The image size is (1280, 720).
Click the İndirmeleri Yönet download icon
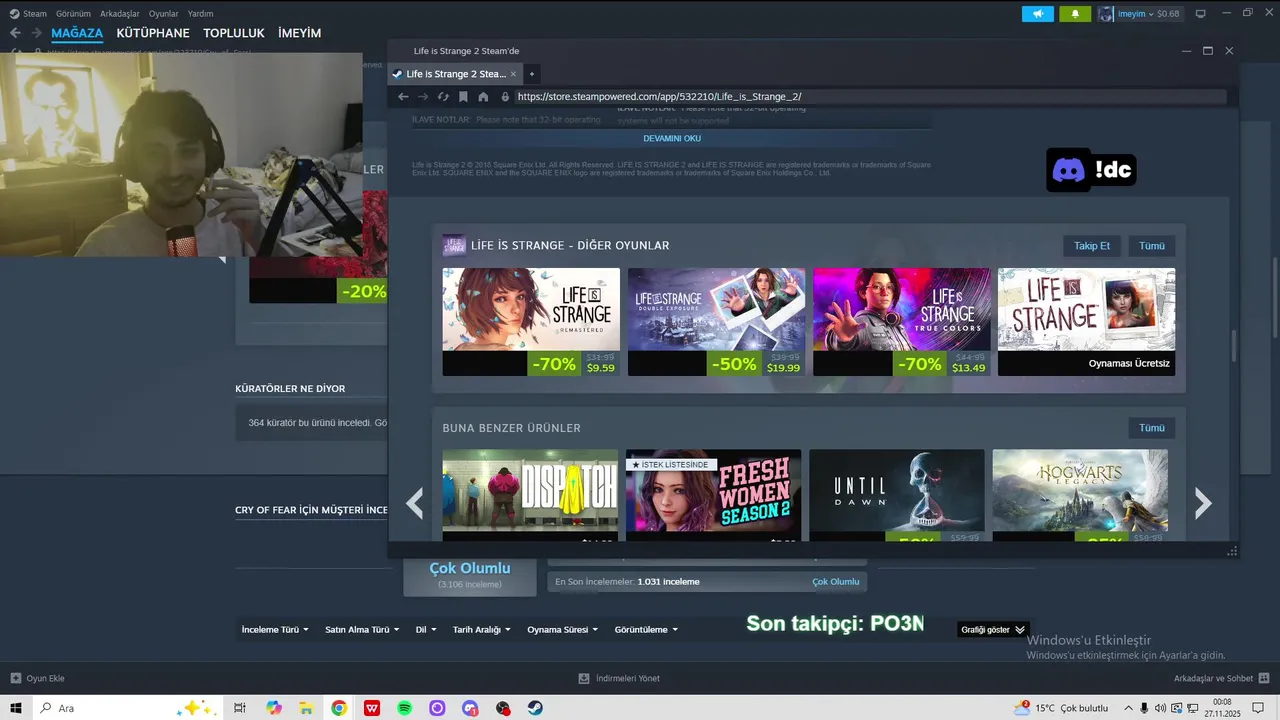(584, 678)
